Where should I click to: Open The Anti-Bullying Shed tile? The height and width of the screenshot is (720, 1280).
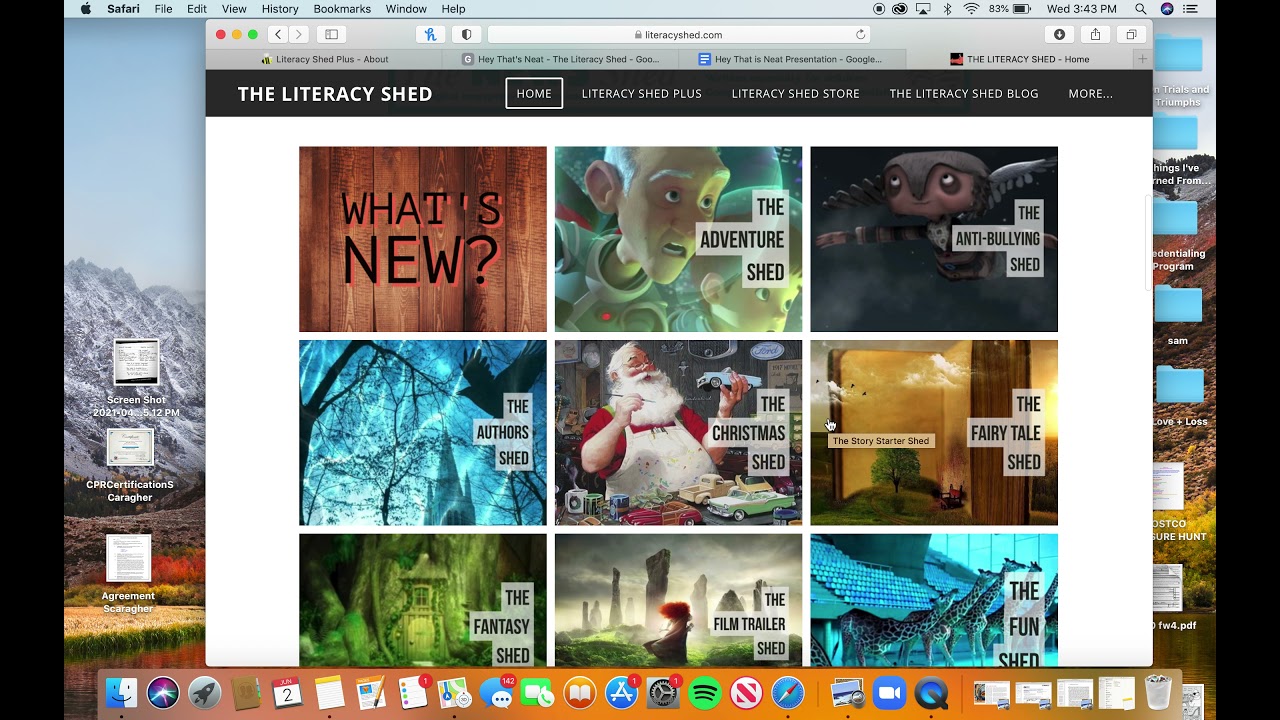click(934, 239)
